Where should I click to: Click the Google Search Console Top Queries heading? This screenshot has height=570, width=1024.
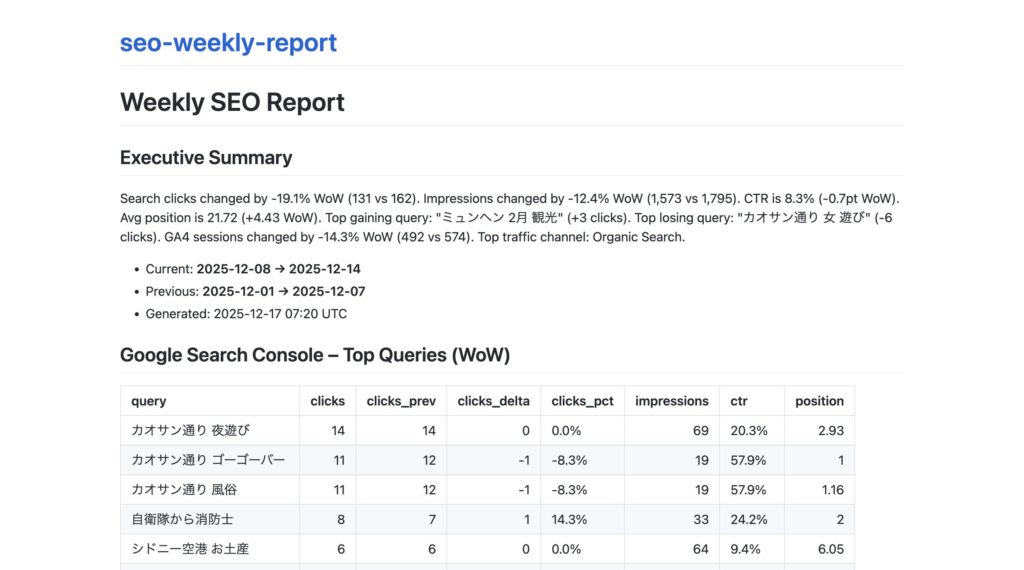(315, 355)
